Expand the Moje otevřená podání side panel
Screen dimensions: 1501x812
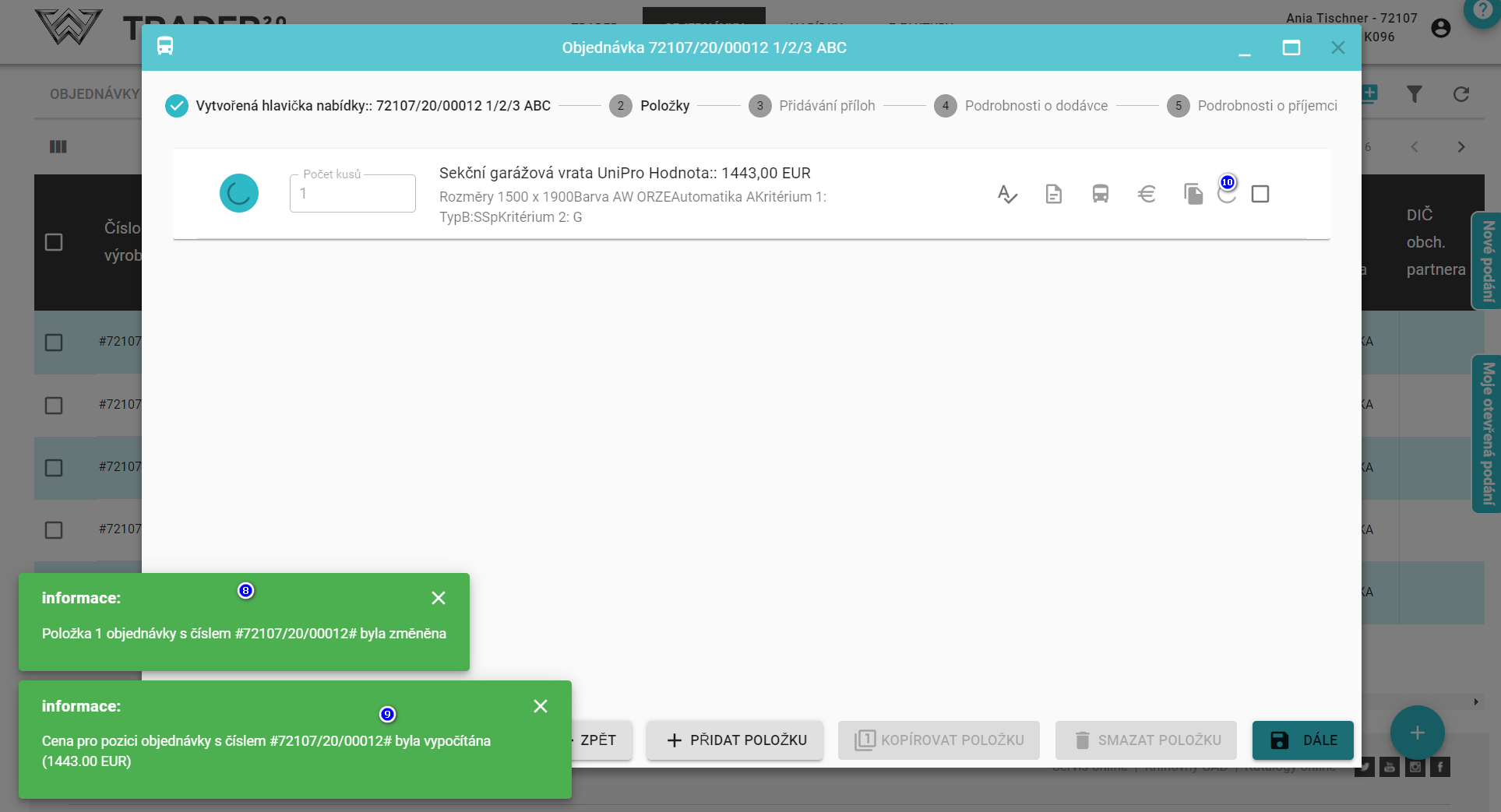[1486, 434]
